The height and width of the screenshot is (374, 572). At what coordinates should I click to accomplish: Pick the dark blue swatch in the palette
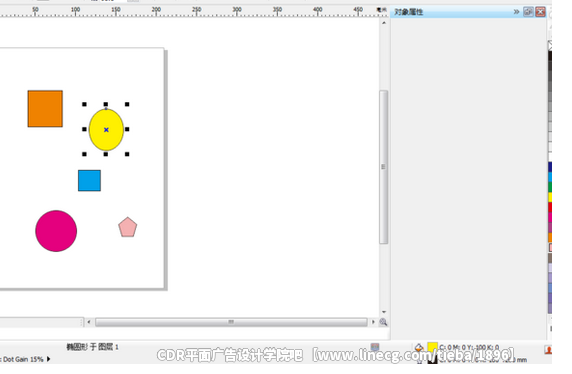click(550, 167)
